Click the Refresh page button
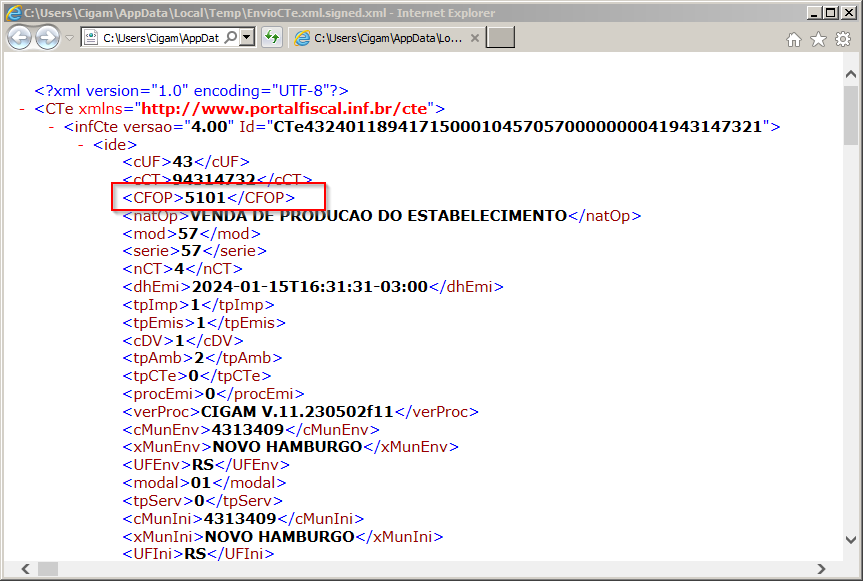 (272, 37)
